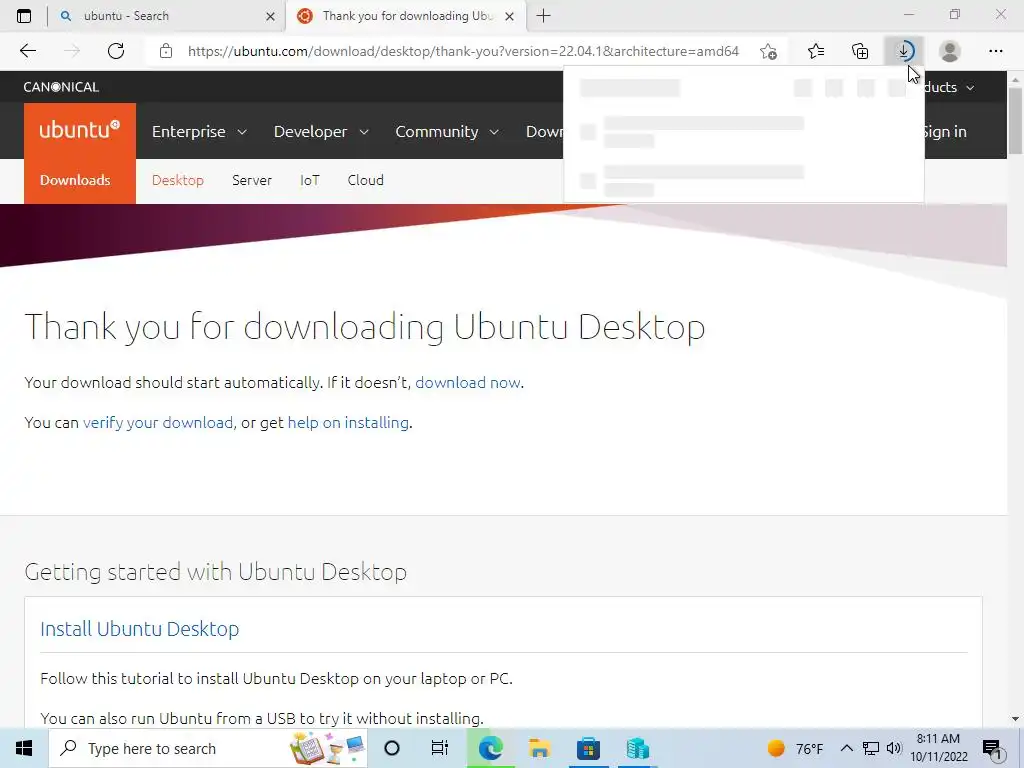
Task: Open the Windows Start menu
Action: pyautogui.click(x=24, y=748)
